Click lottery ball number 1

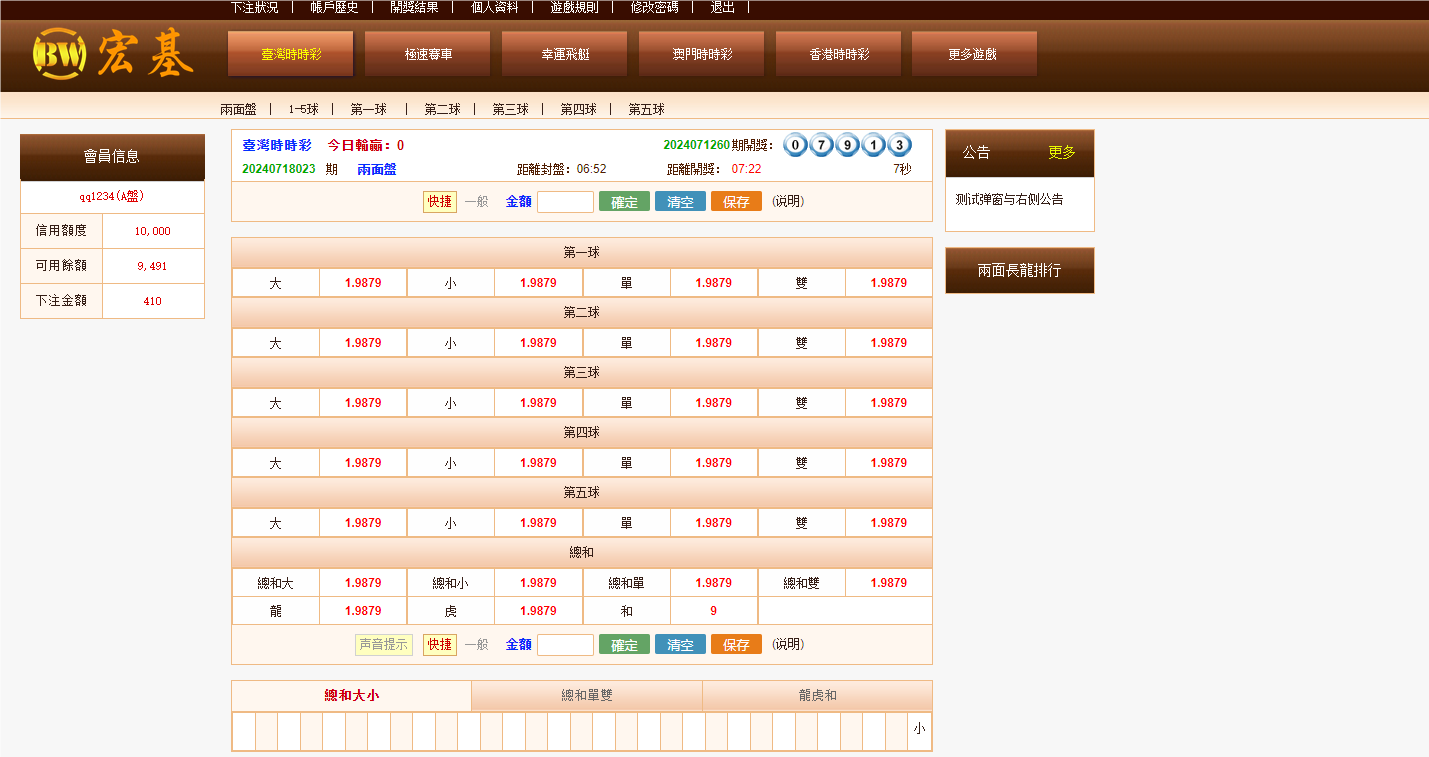click(874, 144)
